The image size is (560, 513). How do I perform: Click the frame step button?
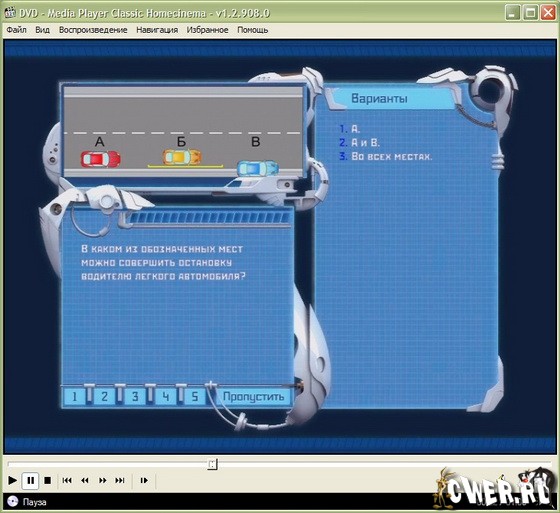[144, 480]
